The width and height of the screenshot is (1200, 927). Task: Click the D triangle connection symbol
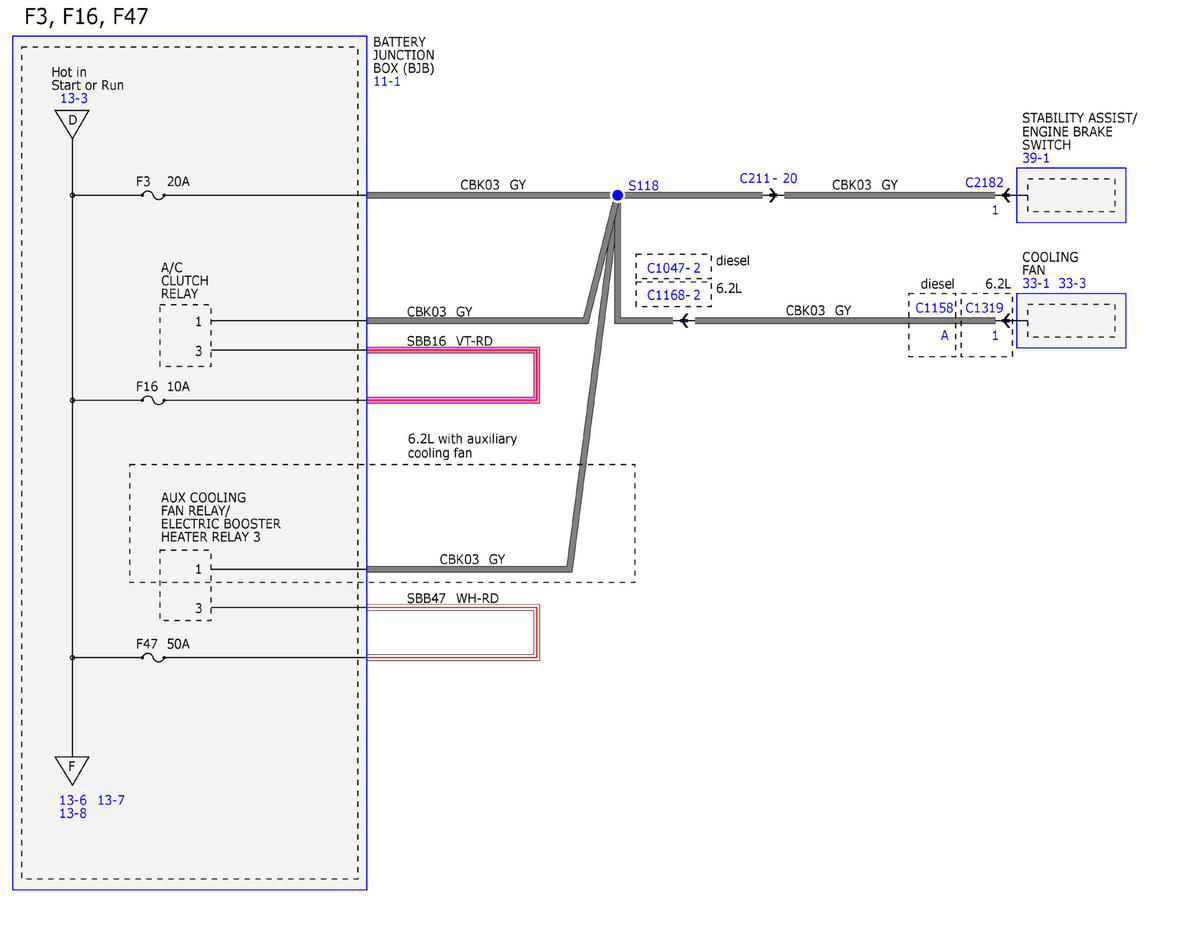(x=72, y=123)
